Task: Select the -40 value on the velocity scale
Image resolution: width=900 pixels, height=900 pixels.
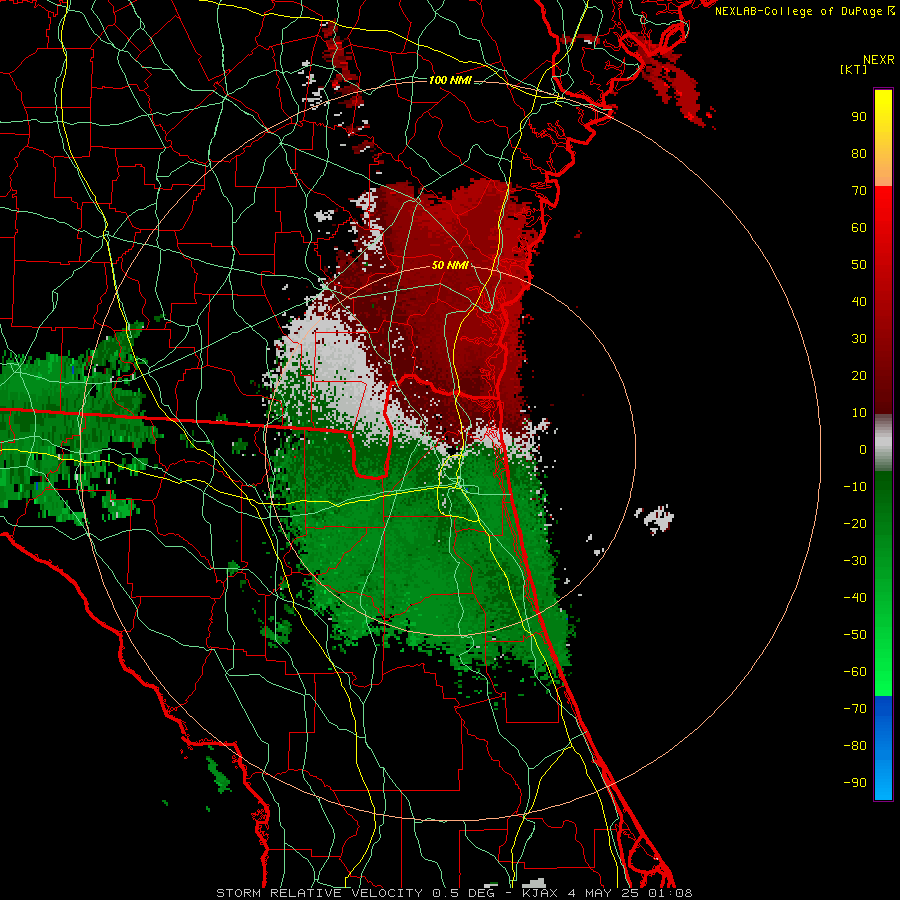Action: (x=855, y=598)
